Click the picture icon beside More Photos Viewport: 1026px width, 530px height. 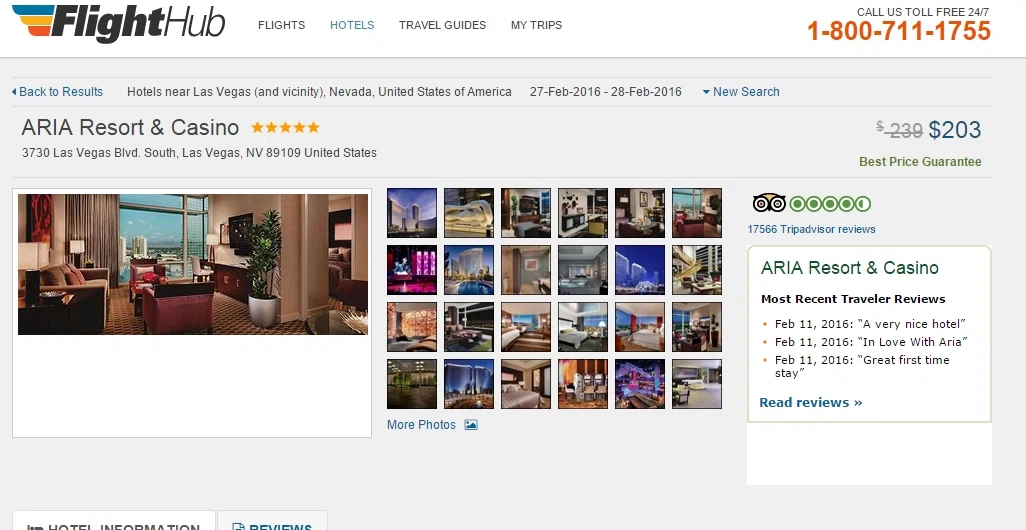[471, 425]
